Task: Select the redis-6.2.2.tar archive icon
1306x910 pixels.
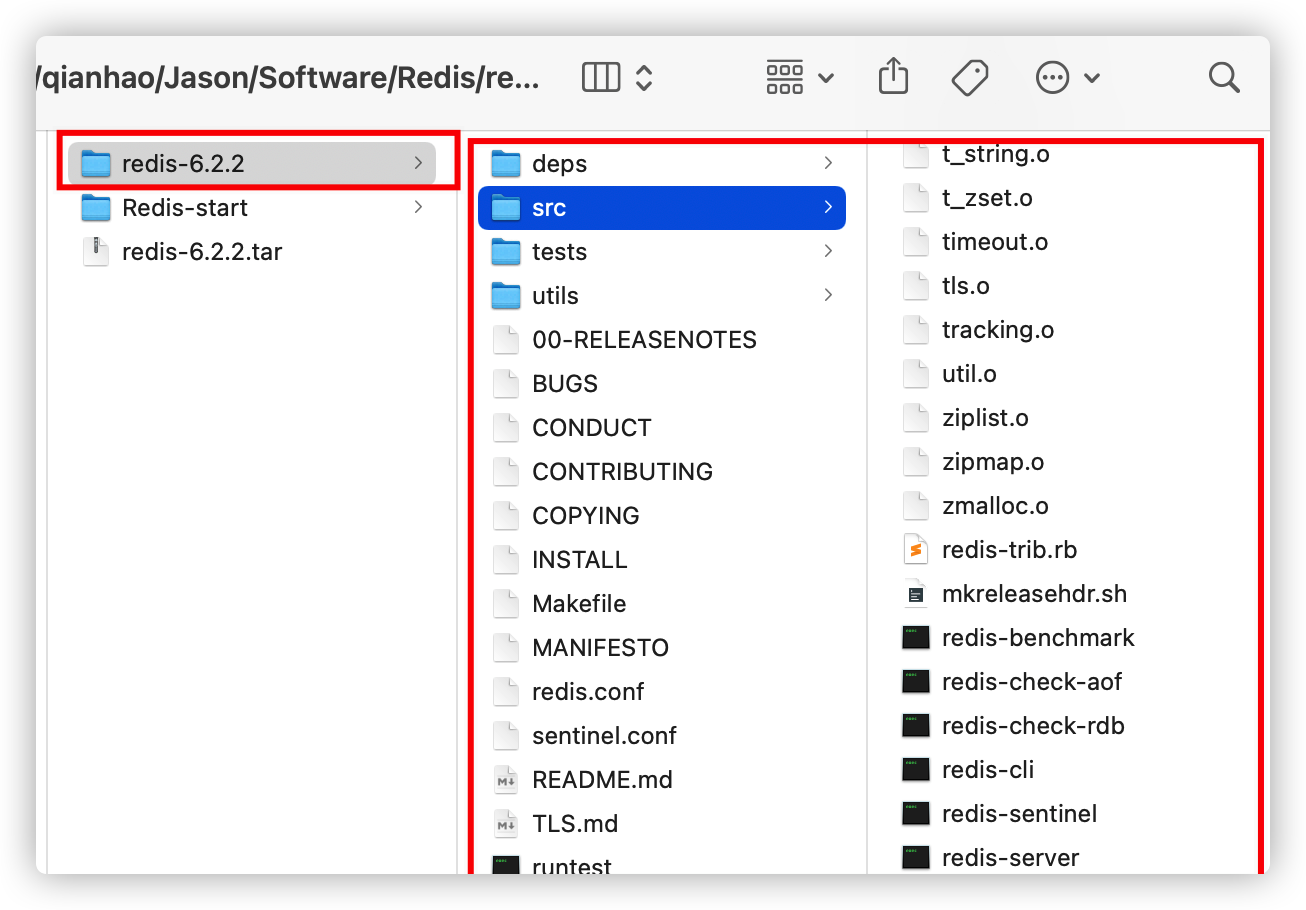Action: point(96,251)
